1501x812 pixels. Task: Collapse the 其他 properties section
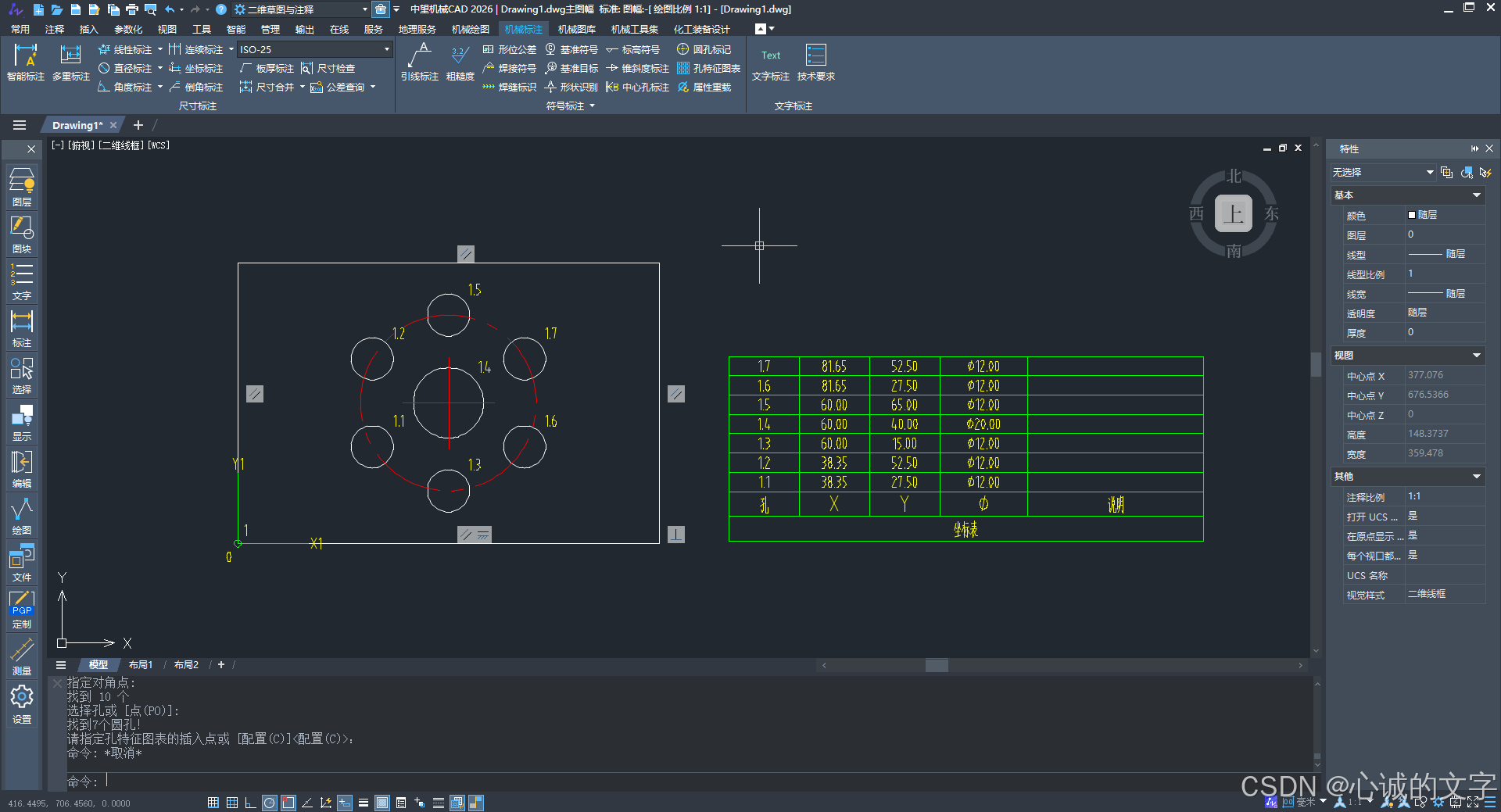pos(1477,476)
